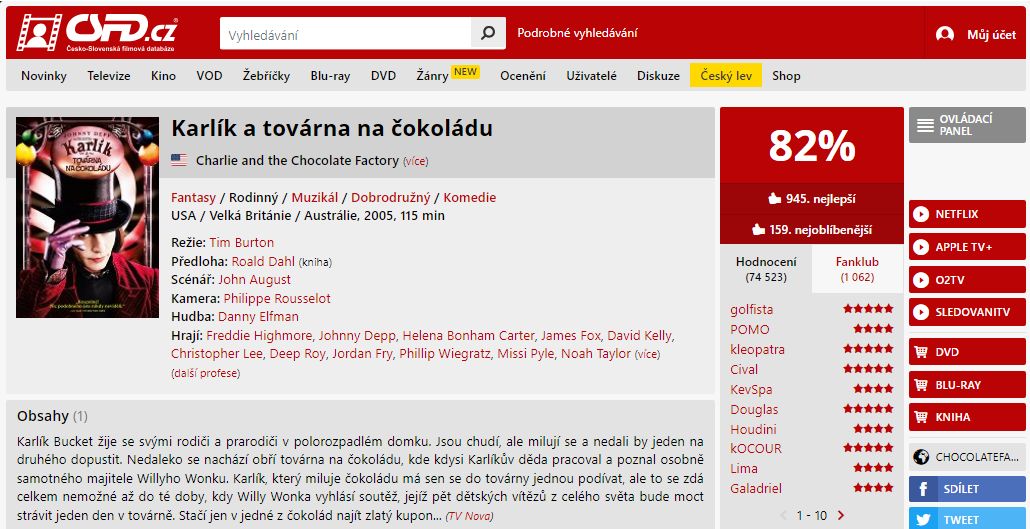Click POMO's four-star rating

click(874, 329)
